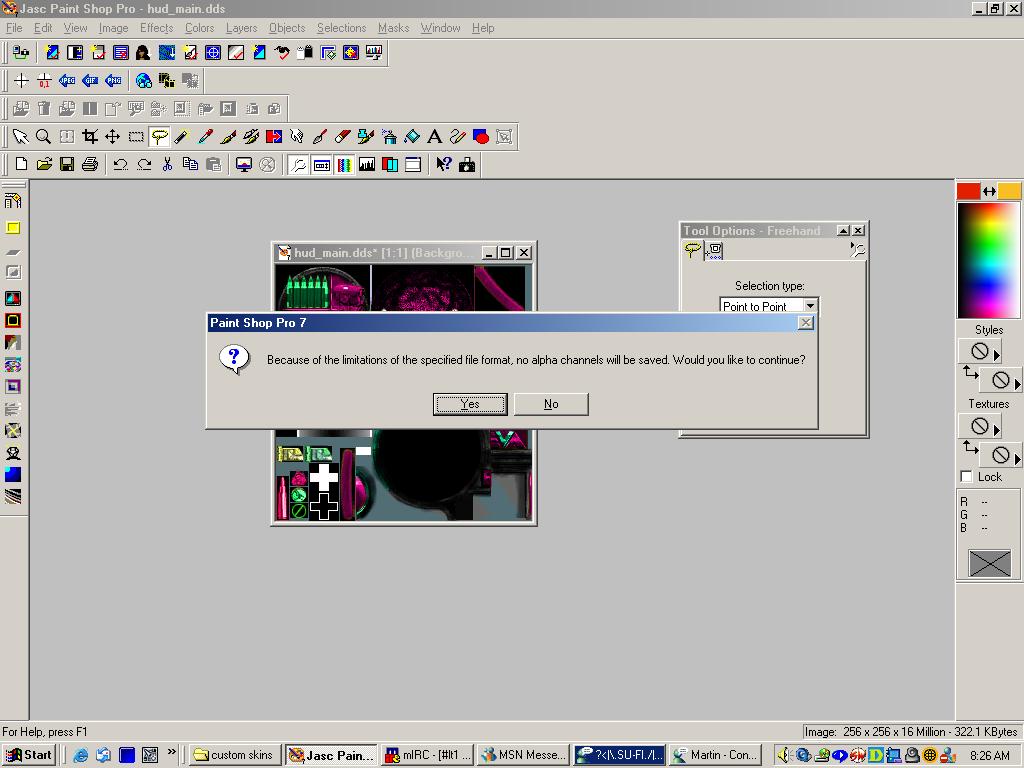This screenshot has width=1024, height=768.
Task: Click the Save disk icon
Action: tap(67, 165)
